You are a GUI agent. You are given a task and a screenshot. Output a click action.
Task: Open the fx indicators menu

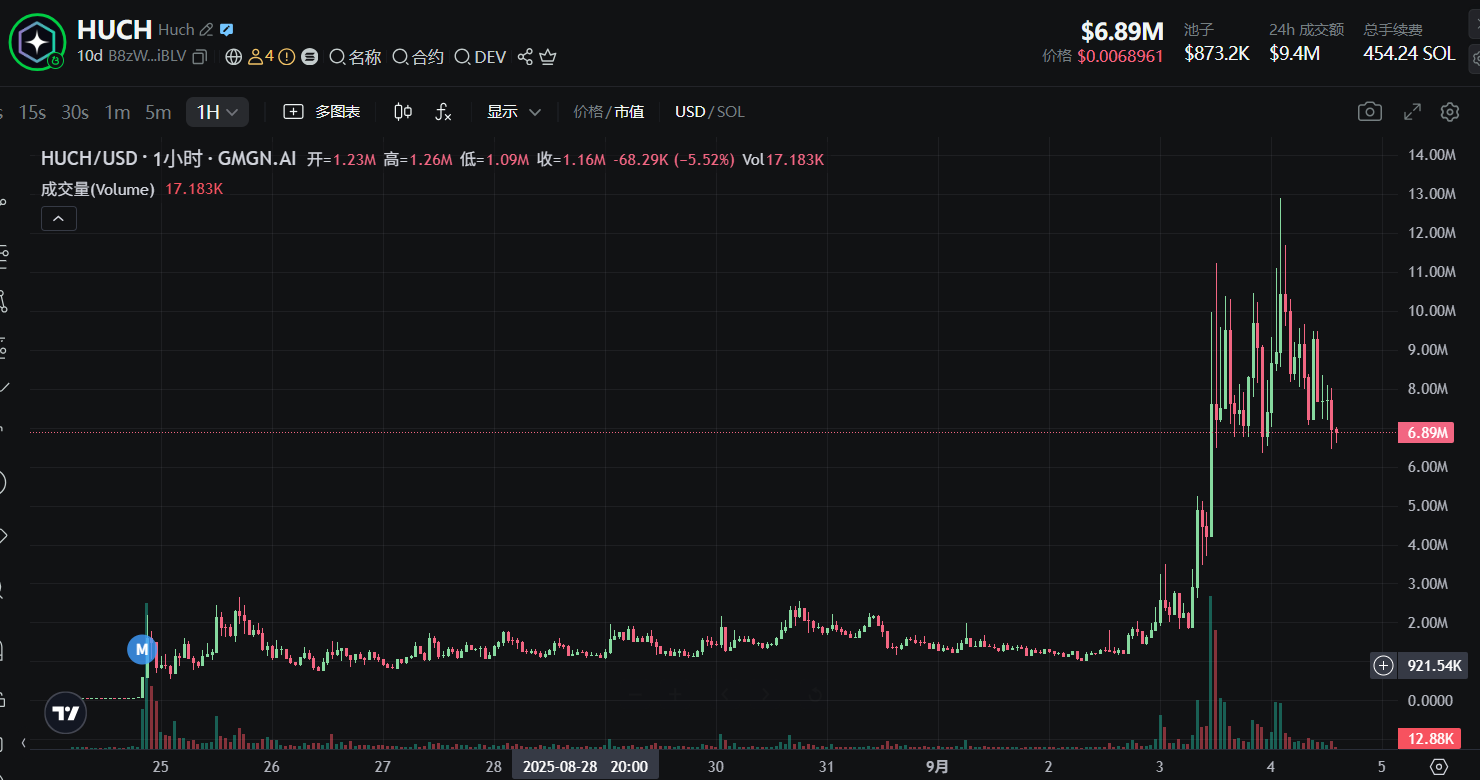443,112
